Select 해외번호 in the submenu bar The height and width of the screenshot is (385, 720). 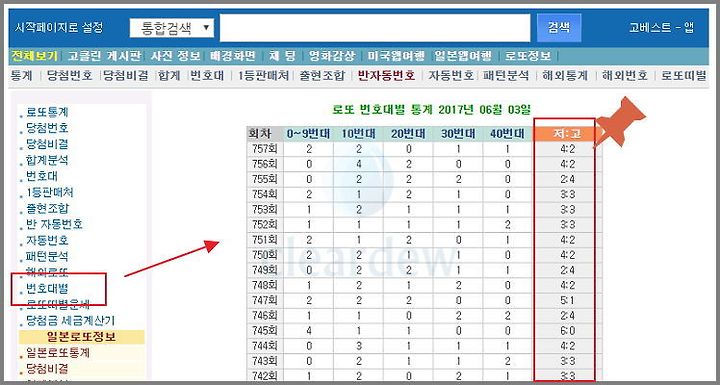click(x=625, y=75)
